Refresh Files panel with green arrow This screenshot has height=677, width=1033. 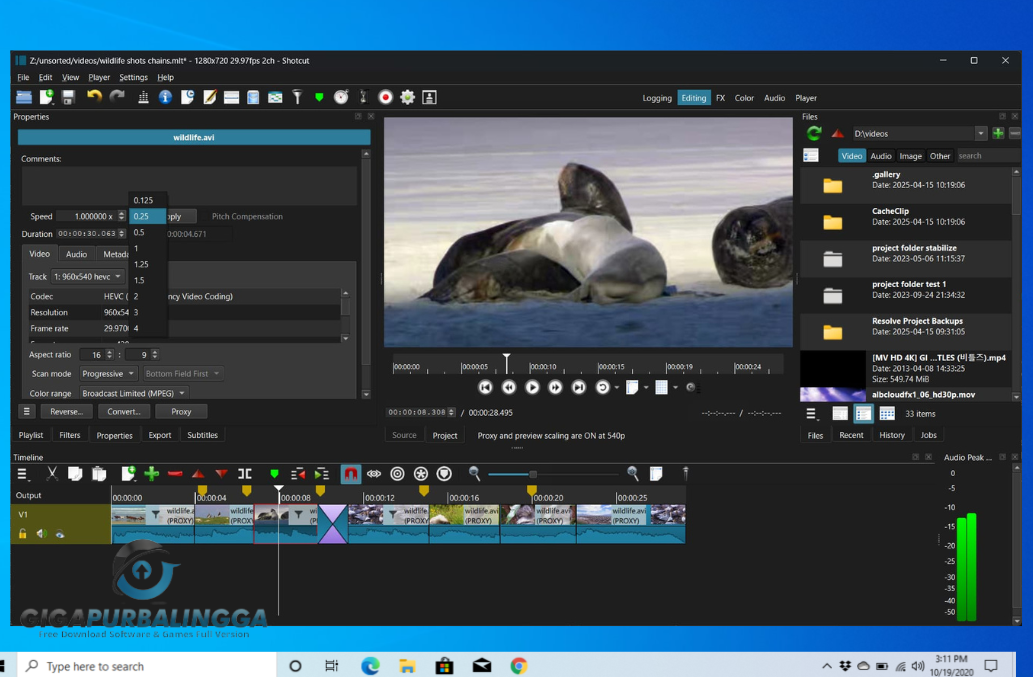coord(814,134)
